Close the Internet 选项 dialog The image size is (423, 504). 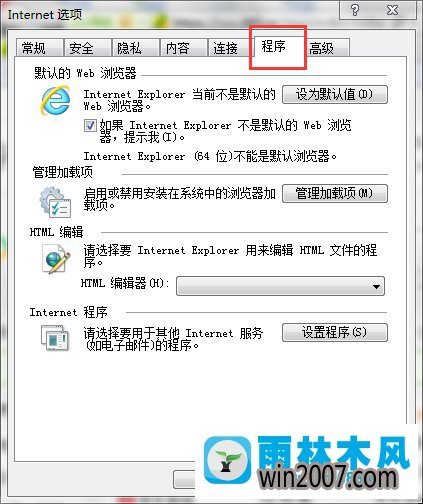point(393,10)
